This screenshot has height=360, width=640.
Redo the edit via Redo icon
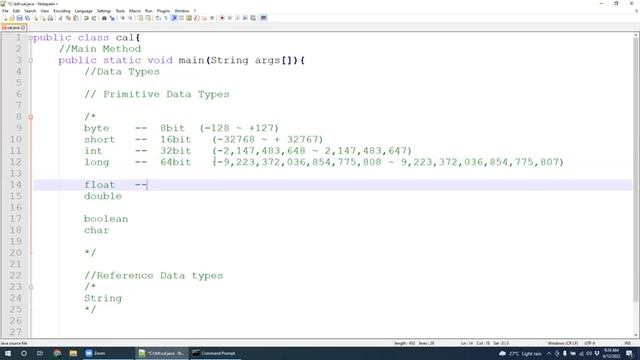click(94, 18)
